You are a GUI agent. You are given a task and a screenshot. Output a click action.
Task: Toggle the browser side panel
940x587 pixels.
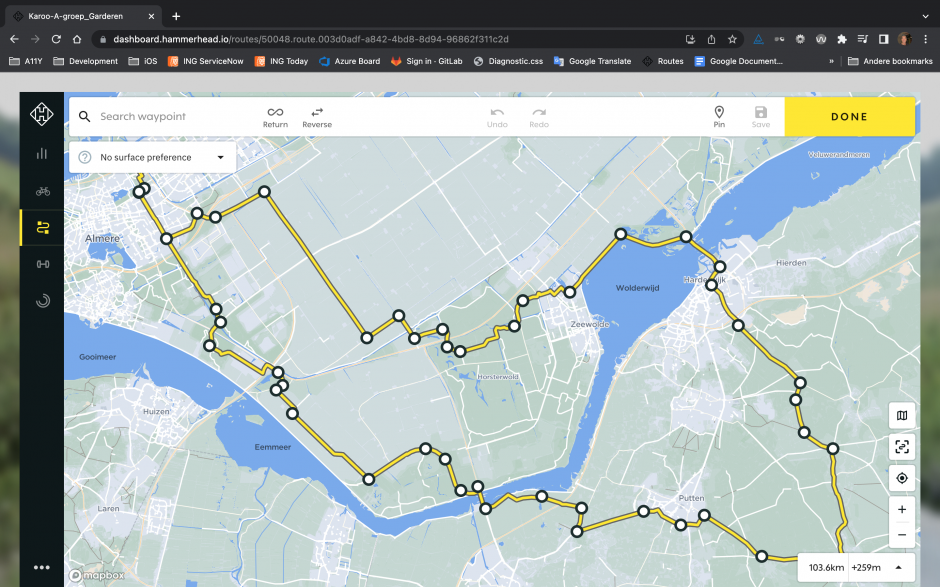tap(884, 39)
